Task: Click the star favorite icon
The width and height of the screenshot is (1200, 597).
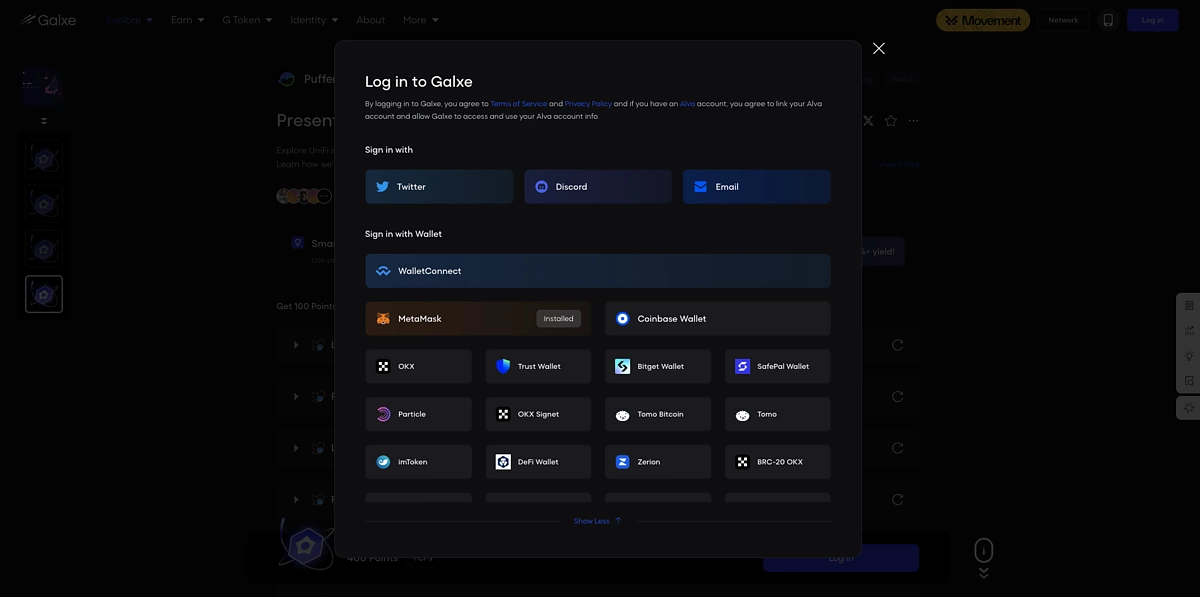Action: point(891,121)
